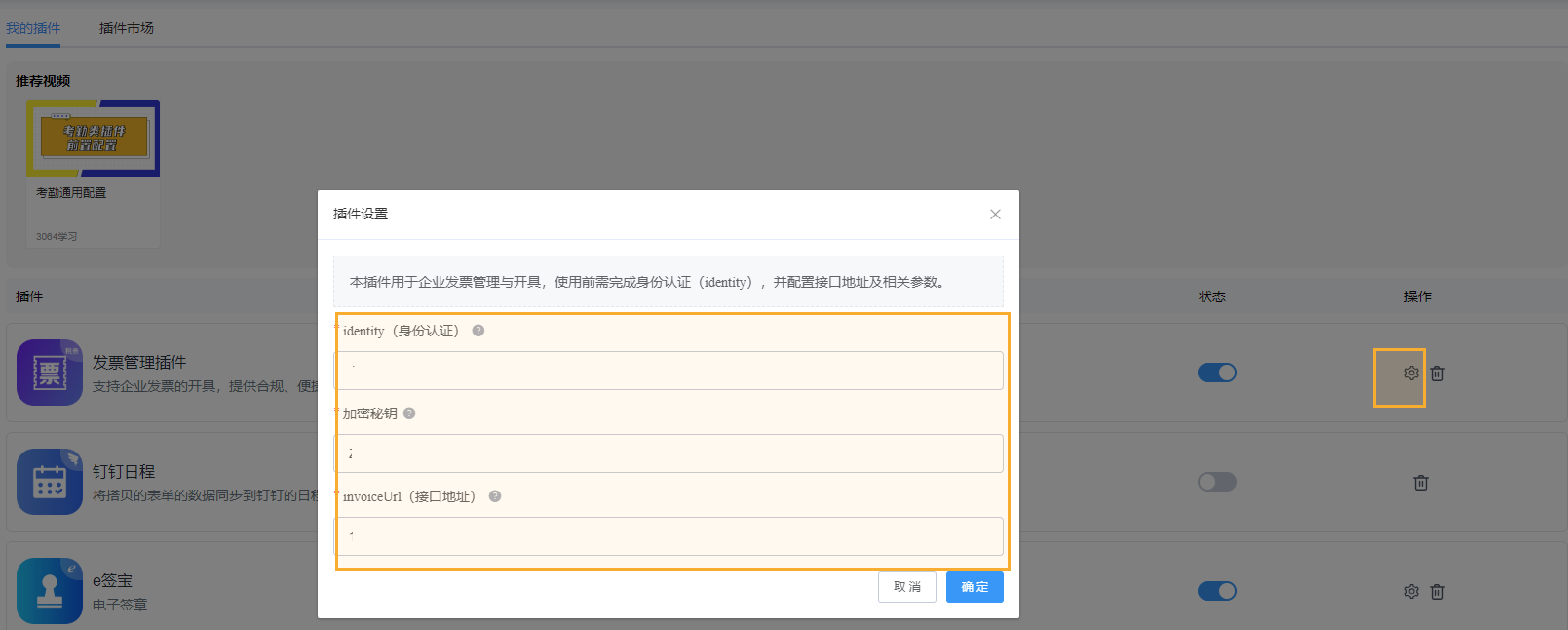Focus the 加密秘钥 input field

(x=669, y=453)
